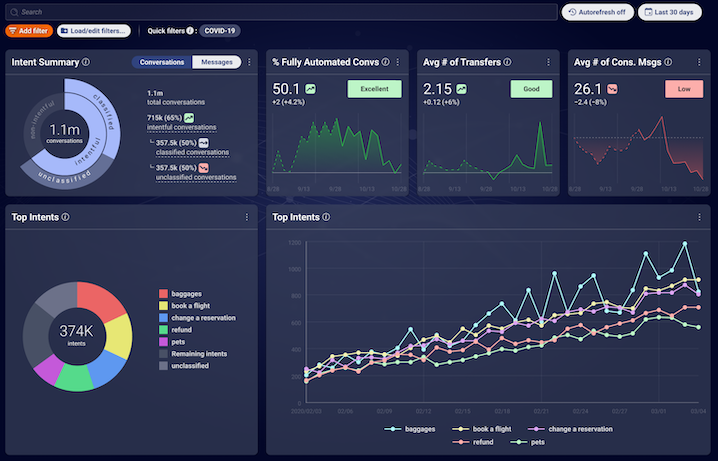Open the Avg # of Transfers options menu
The width and height of the screenshot is (718, 461).
[548, 62]
